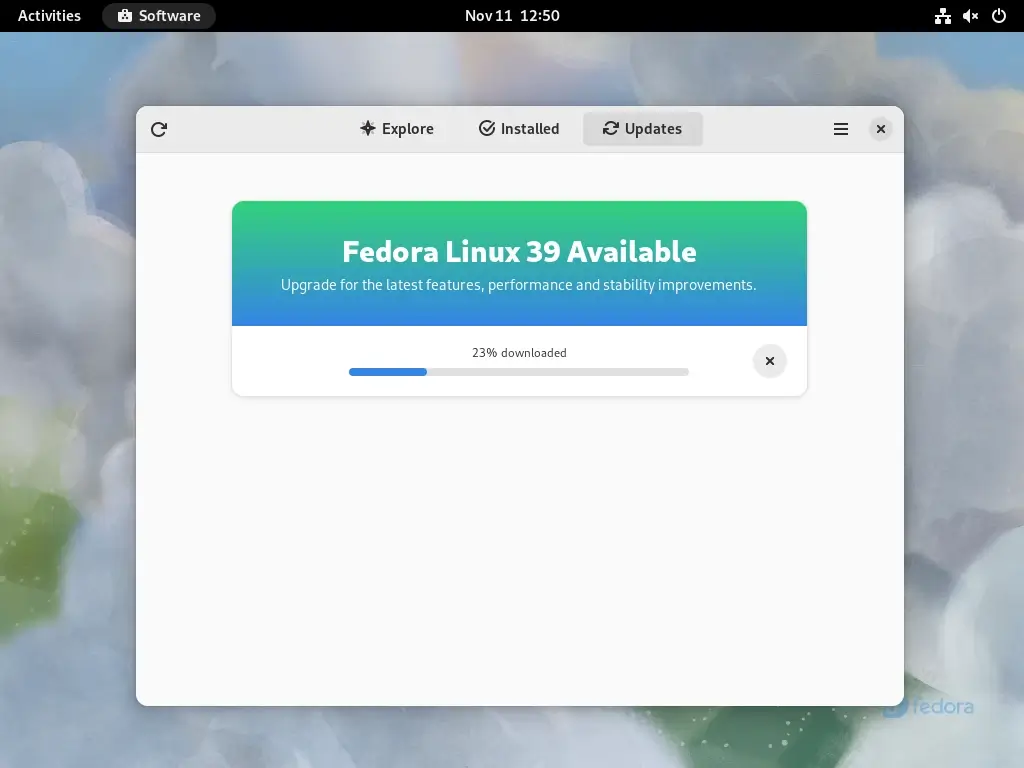The height and width of the screenshot is (768, 1024).
Task: Open the power menu icon
Action: coord(999,16)
